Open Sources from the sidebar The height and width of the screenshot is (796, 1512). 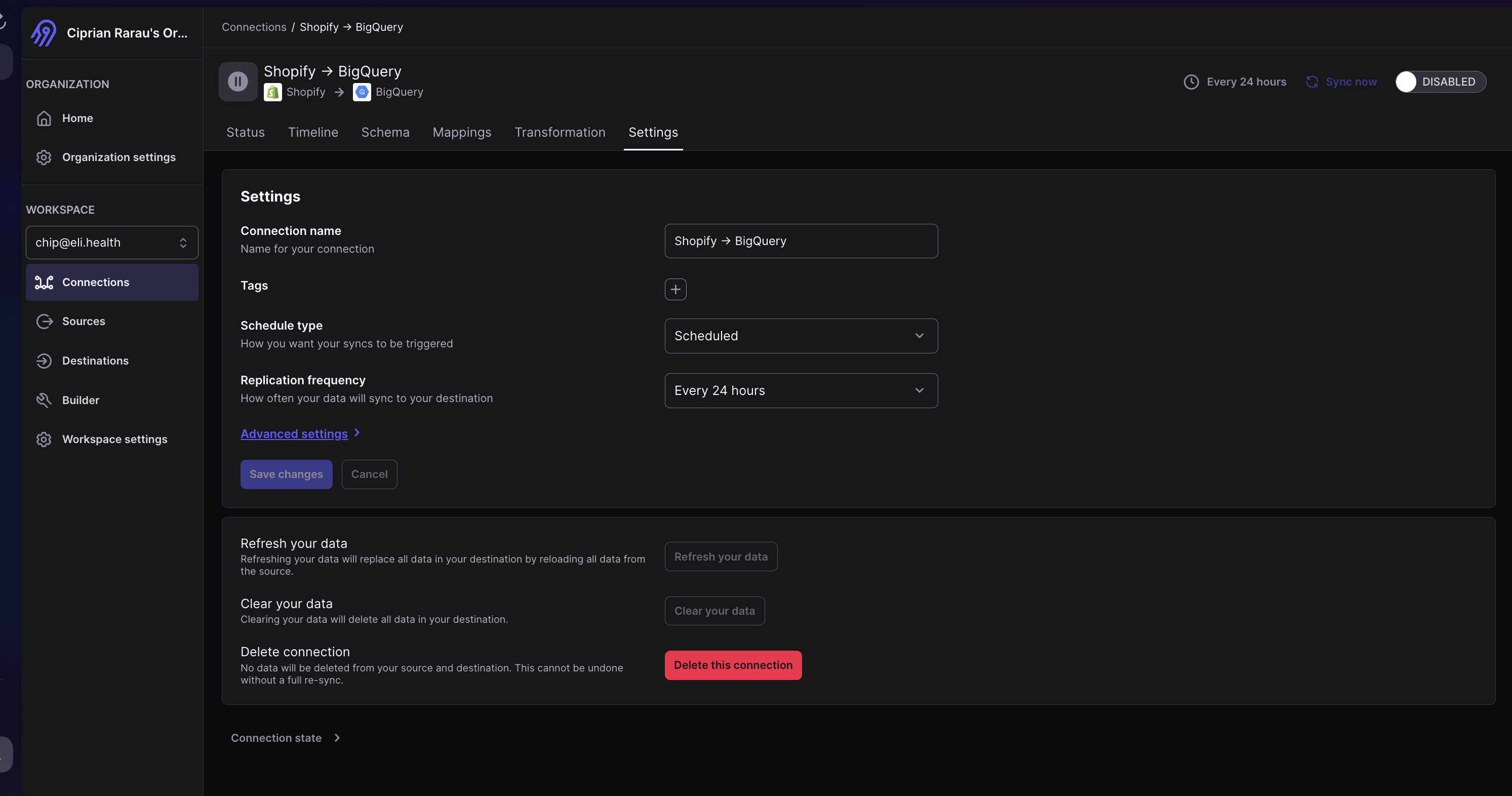click(x=84, y=321)
